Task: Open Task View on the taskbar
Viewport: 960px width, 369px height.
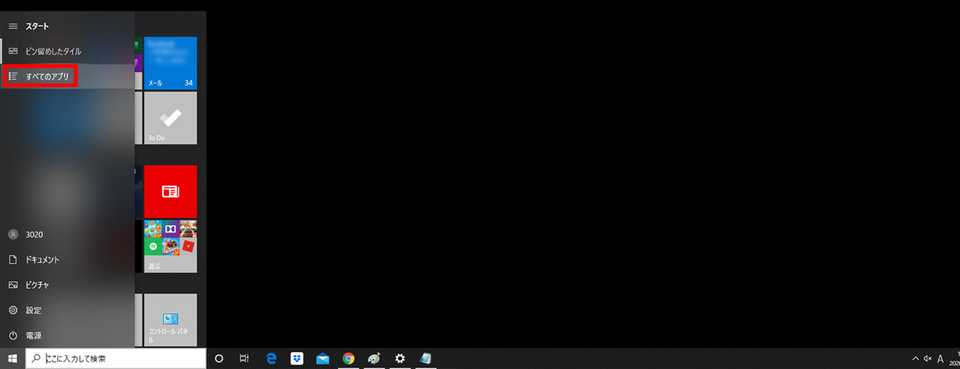Action: (244, 359)
